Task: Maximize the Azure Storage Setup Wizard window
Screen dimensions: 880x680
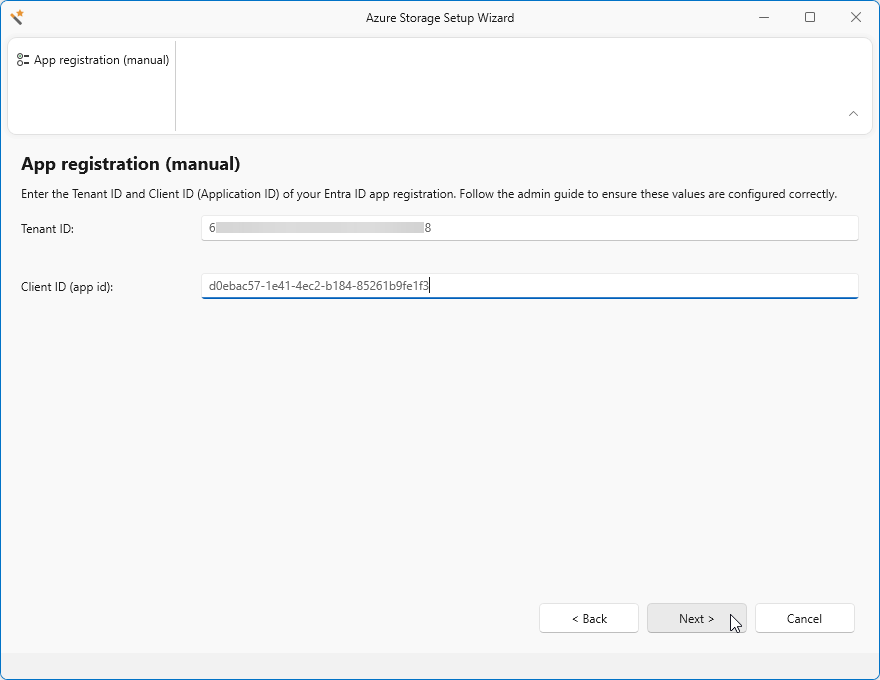Action: (x=809, y=17)
